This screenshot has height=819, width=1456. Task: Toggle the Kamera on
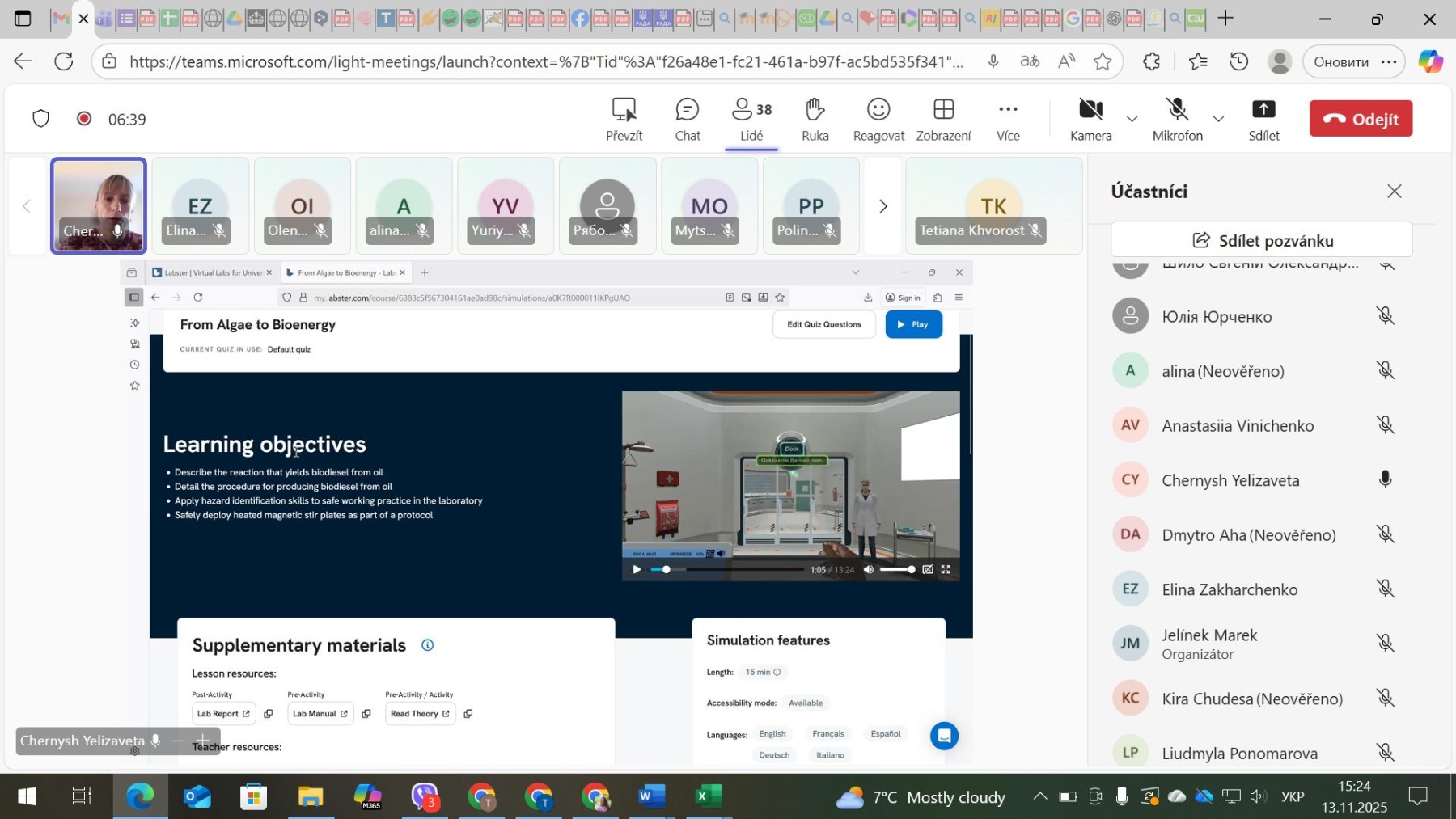(1090, 119)
